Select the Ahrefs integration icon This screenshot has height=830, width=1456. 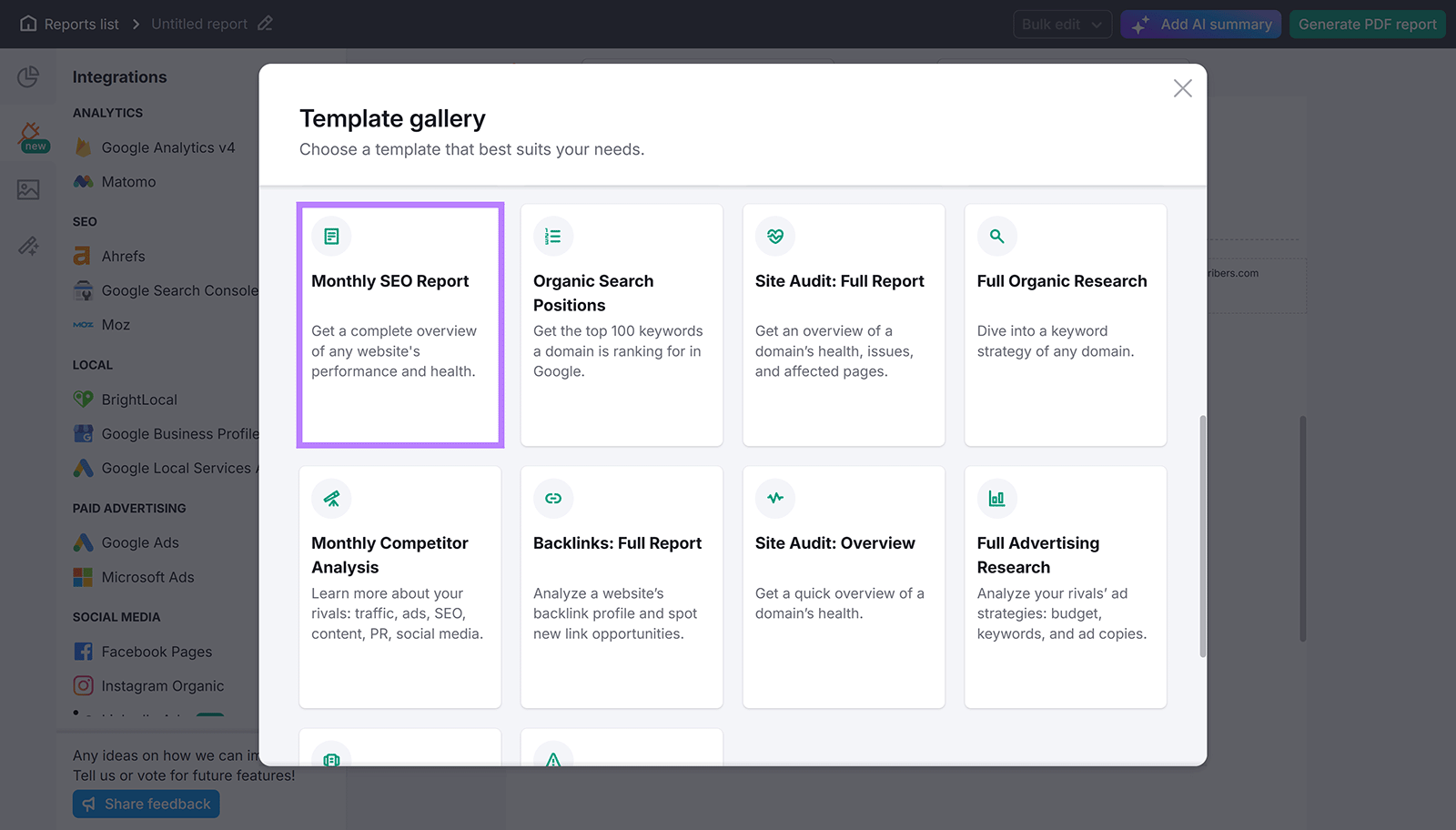(x=83, y=256)
